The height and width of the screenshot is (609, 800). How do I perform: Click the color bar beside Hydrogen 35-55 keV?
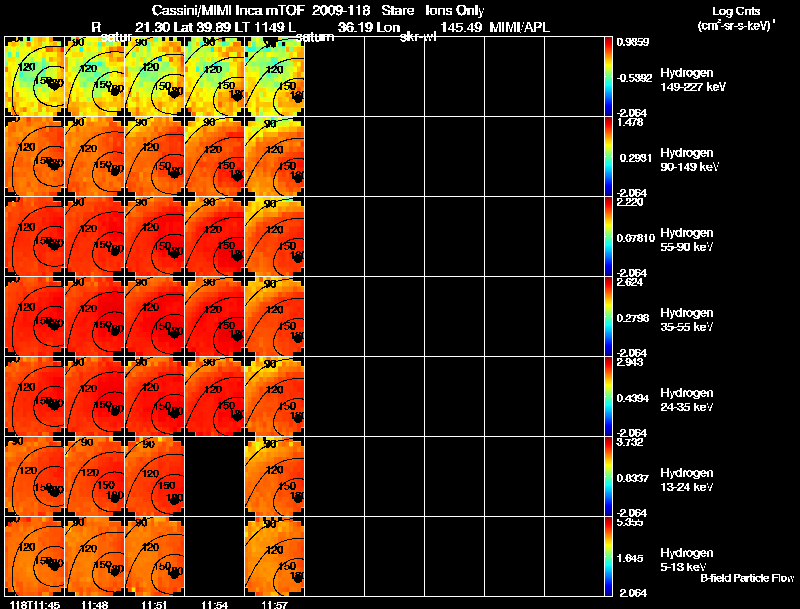(x=608, y=317)
